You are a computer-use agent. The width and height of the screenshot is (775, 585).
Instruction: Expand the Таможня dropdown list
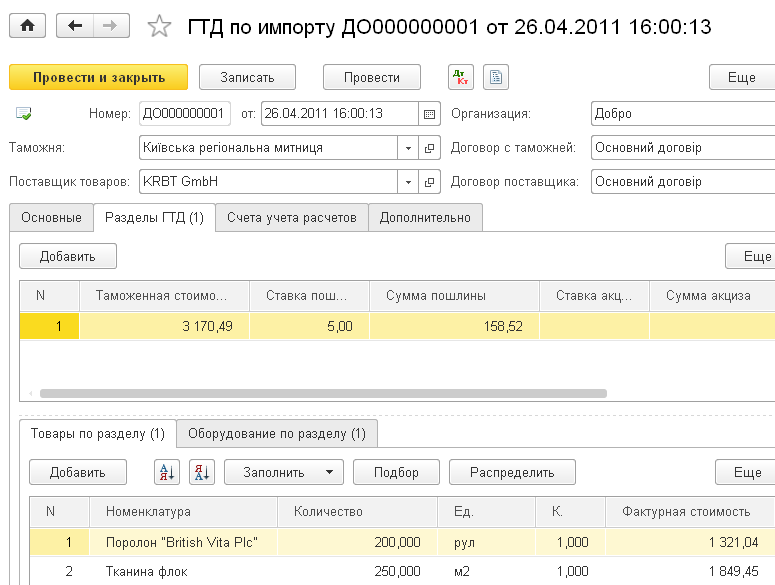[408, 148]
